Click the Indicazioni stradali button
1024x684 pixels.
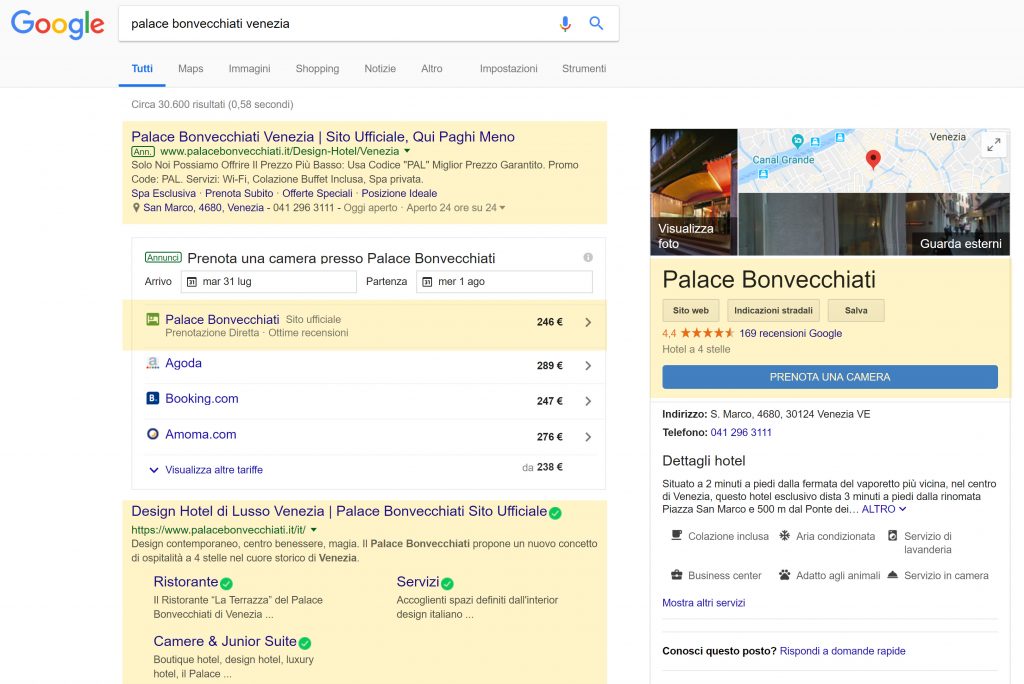coord(773,310)
